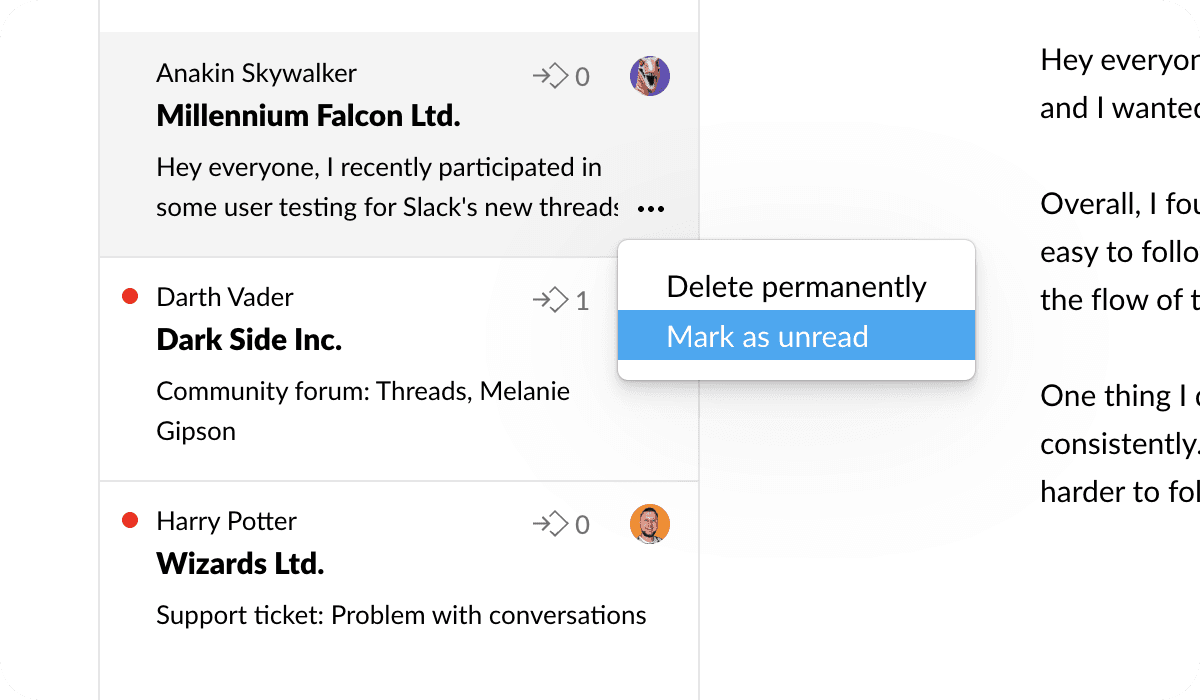The width and height of the screenshot is (1200, 700).
Task: Click the red unread dot beside Darth Vader
Action: coord(129,297)
